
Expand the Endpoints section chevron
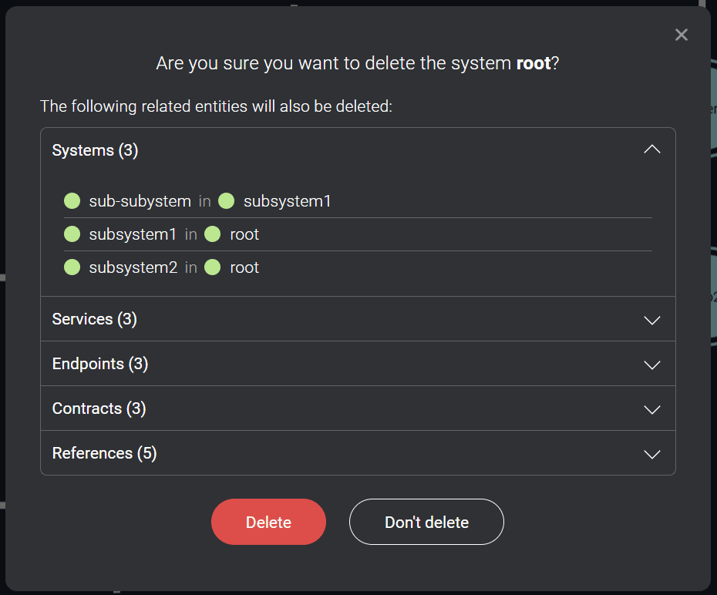pos(652,365)
